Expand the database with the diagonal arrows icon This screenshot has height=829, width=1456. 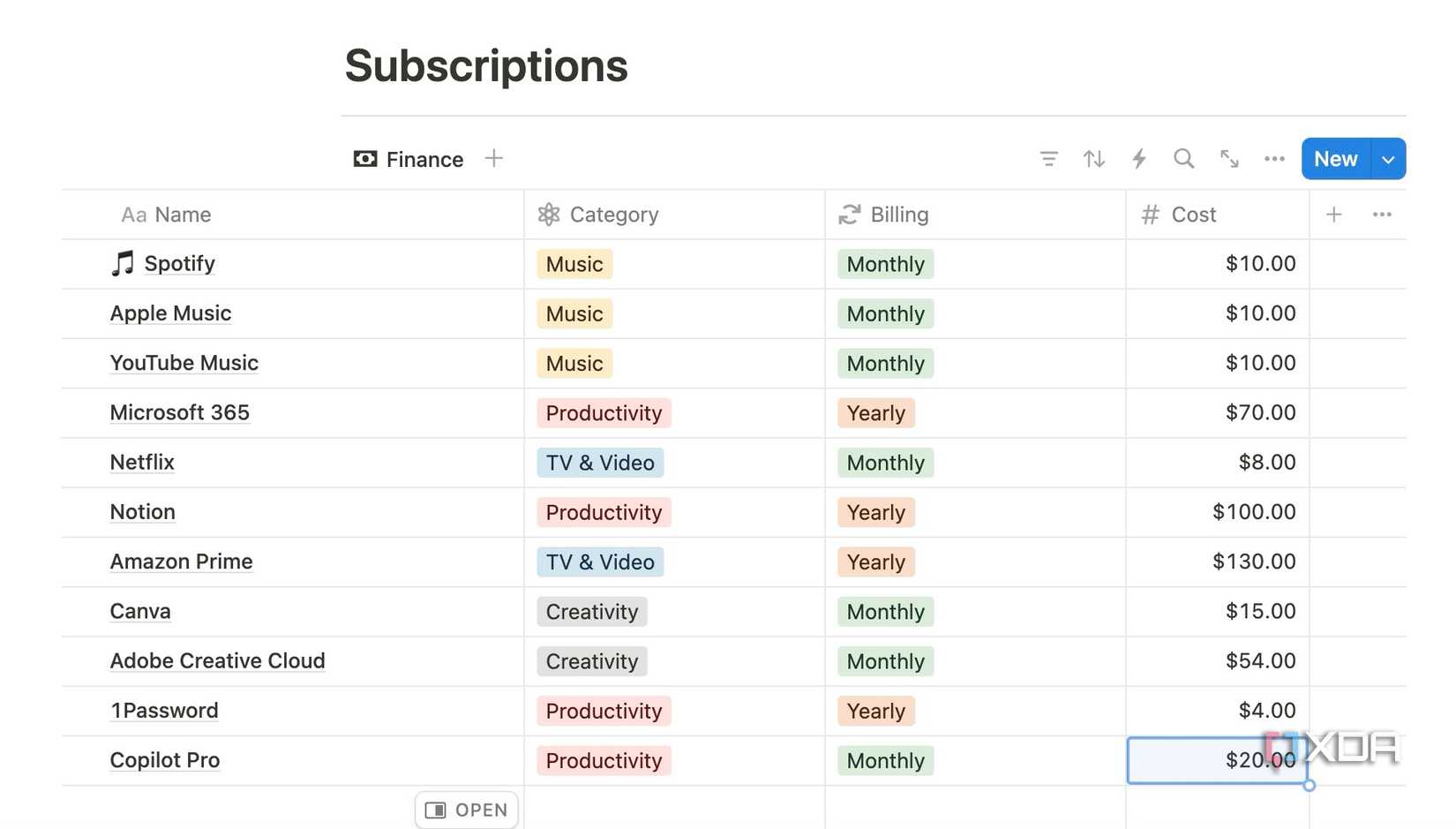point(1229,159)
